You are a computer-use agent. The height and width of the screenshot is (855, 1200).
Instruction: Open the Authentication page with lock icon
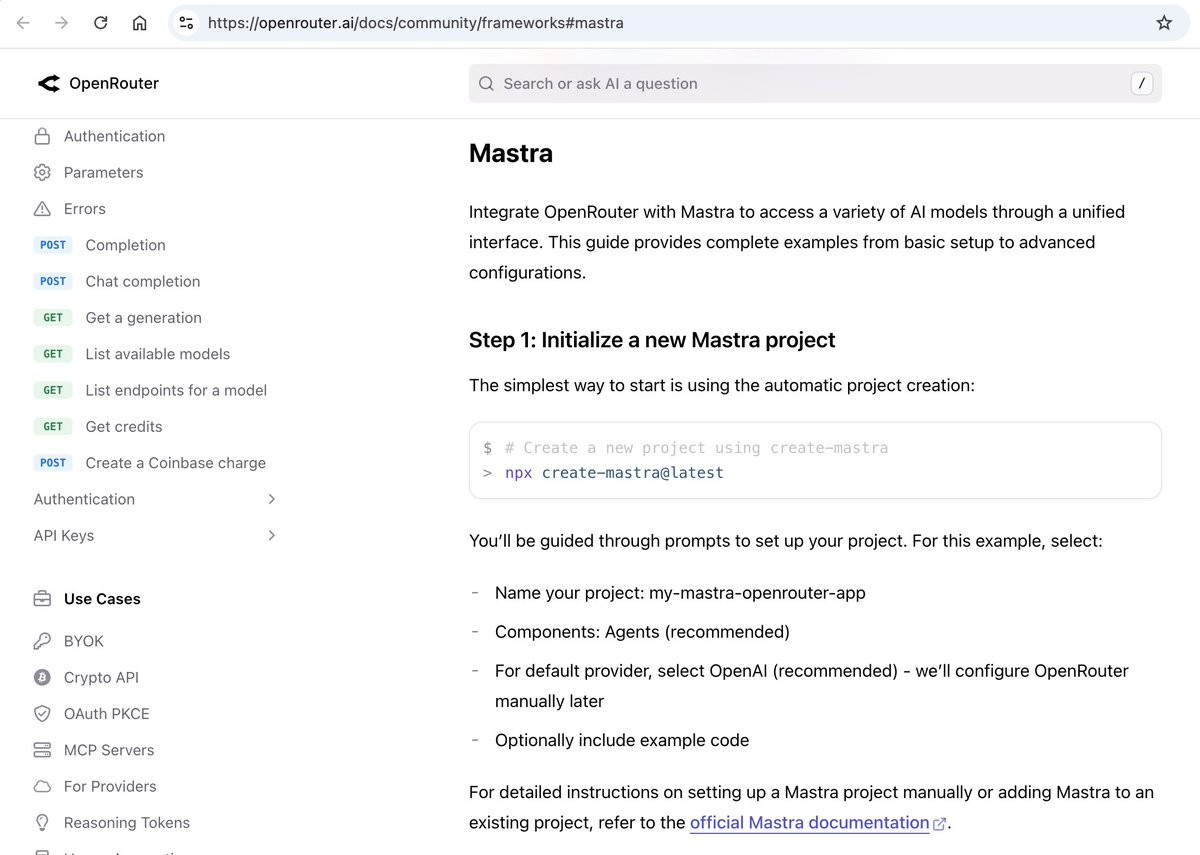tap(114, 136)
